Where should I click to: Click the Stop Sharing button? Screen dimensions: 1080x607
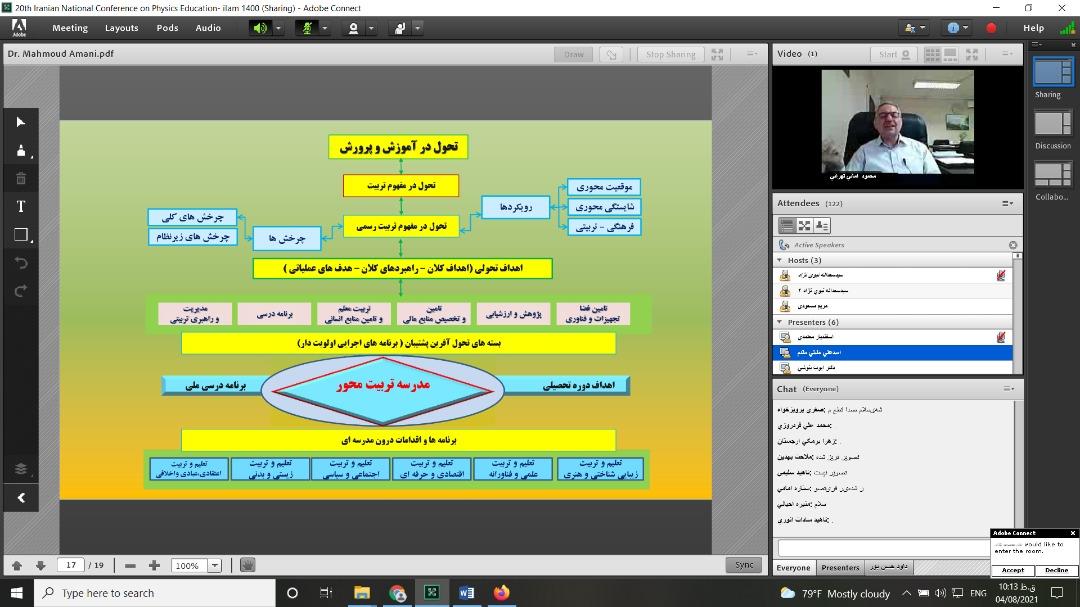pos(670,55)
